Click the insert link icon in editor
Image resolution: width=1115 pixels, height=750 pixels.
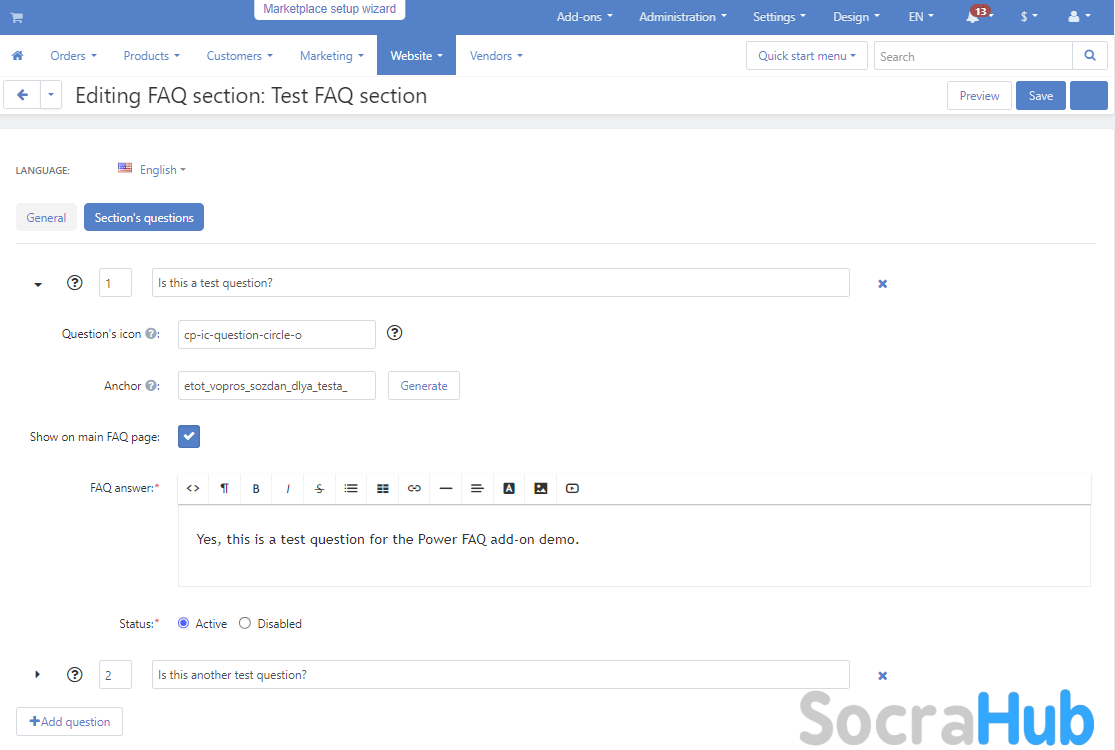414,489
